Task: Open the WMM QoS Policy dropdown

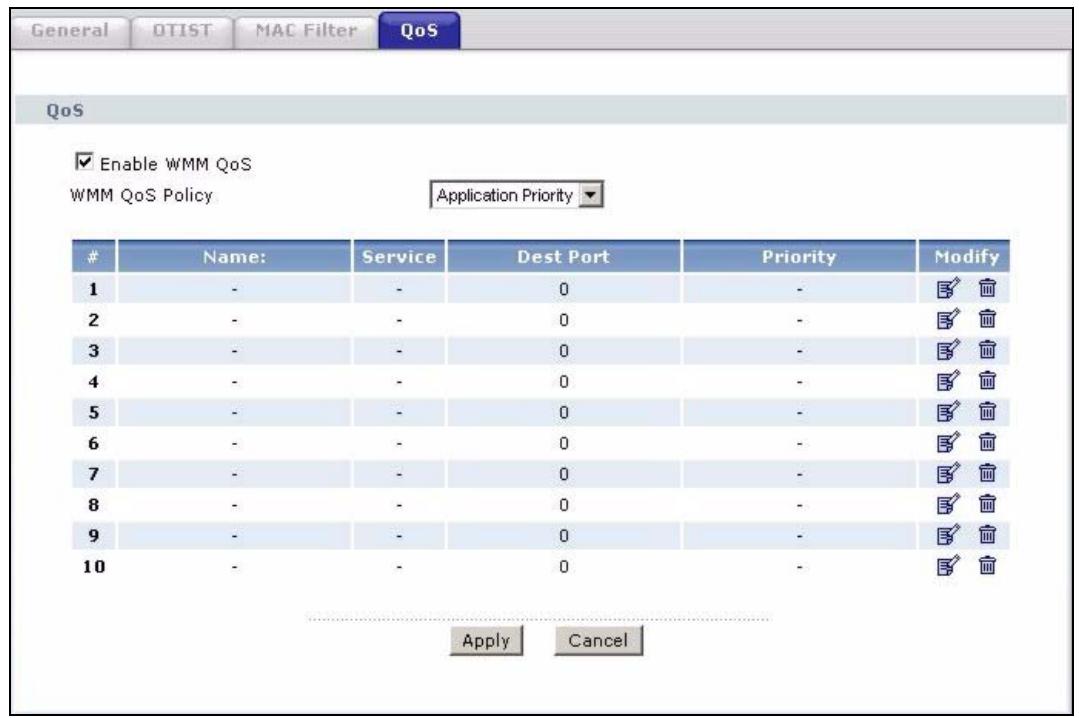Action: pyautogui.click(x=517, y=195)
